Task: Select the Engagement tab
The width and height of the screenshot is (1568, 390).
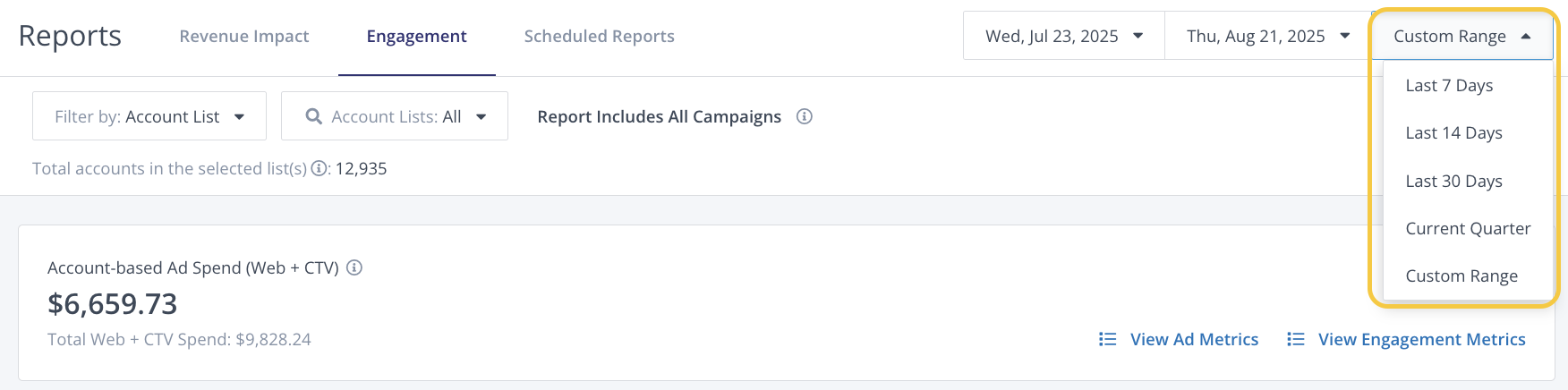Action: 416,36
